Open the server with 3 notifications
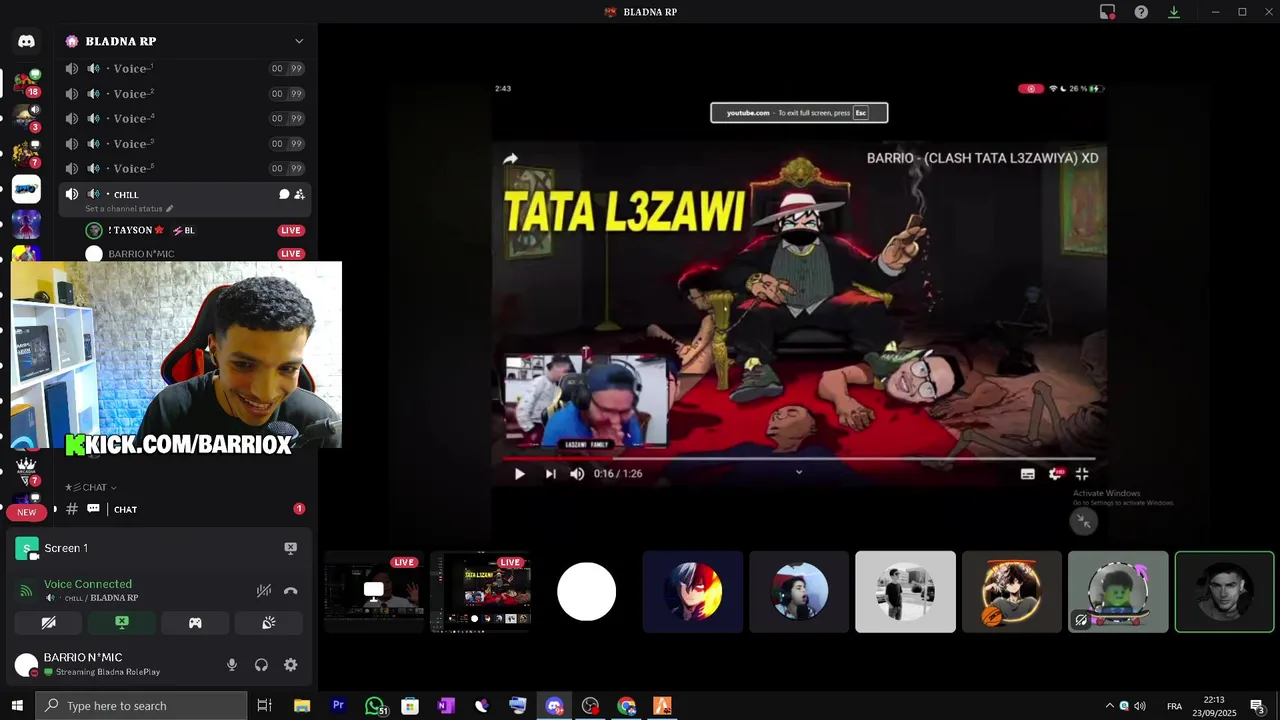 point(26,119)
